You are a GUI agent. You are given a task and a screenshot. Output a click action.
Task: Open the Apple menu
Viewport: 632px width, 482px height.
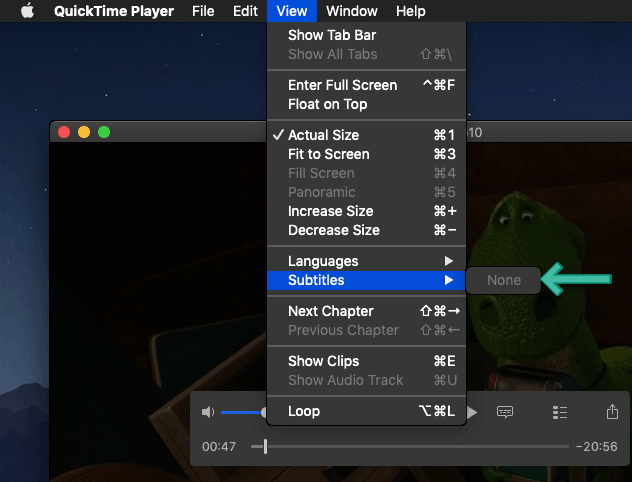coord(27,11)
